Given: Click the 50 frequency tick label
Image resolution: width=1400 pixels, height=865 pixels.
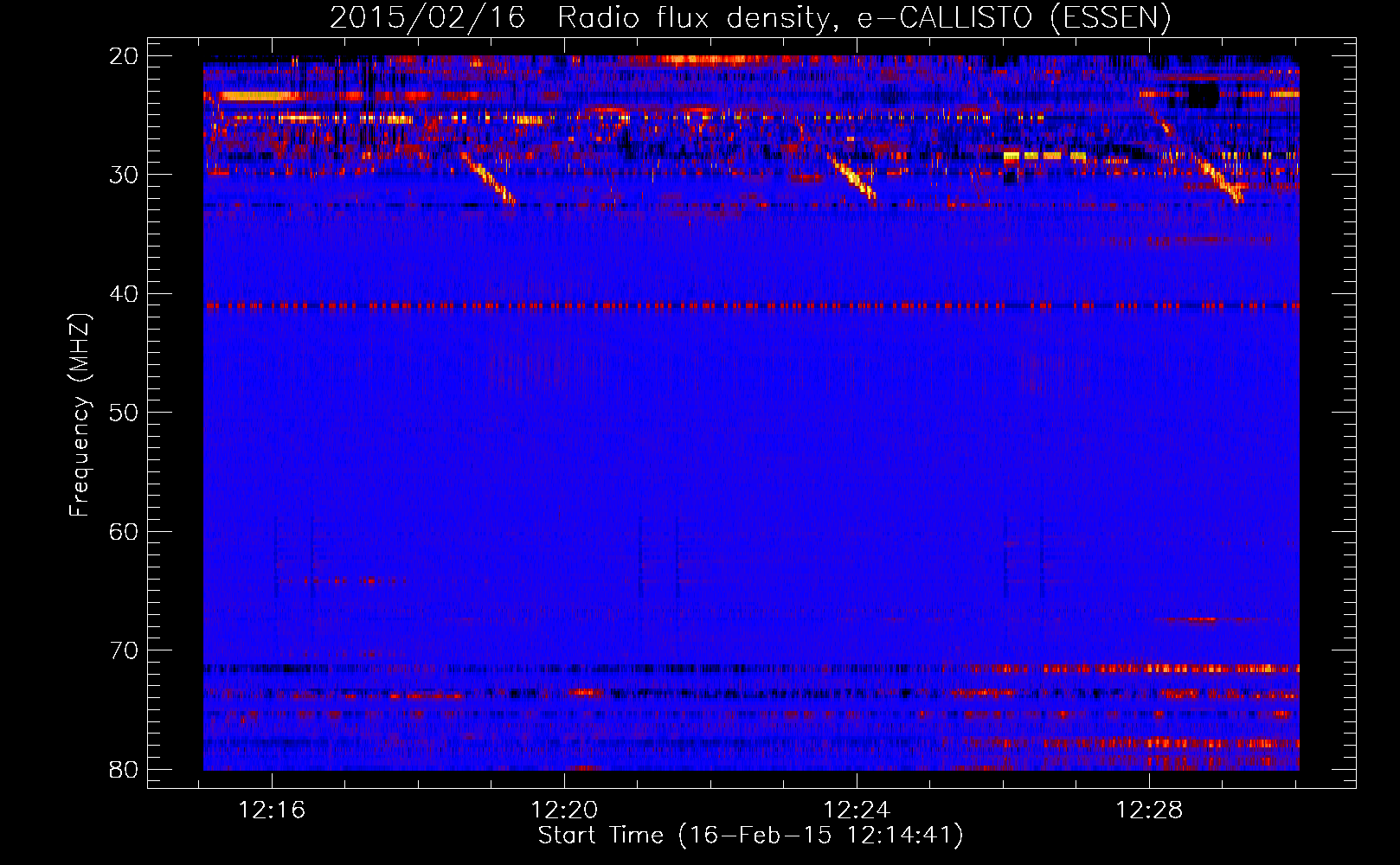Looking at the screenshot, I should 124,413.
